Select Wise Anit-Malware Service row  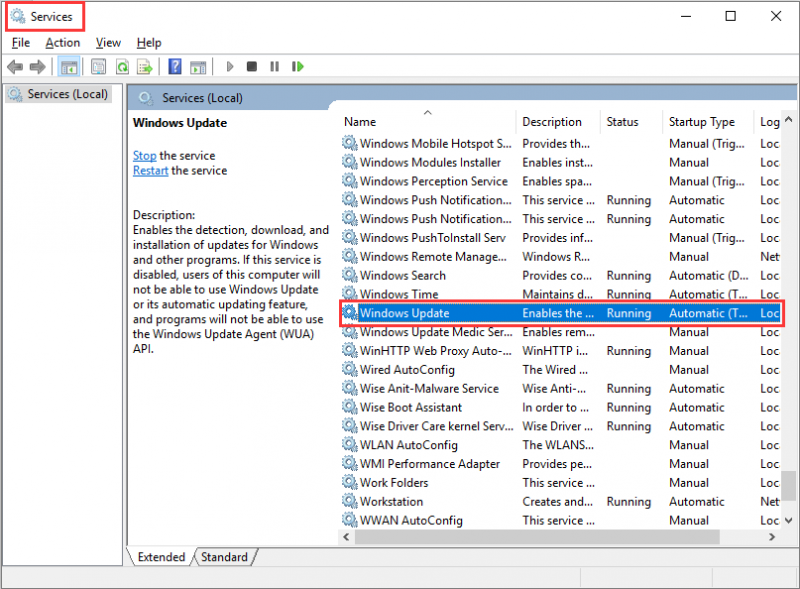[x=560, y=388]
